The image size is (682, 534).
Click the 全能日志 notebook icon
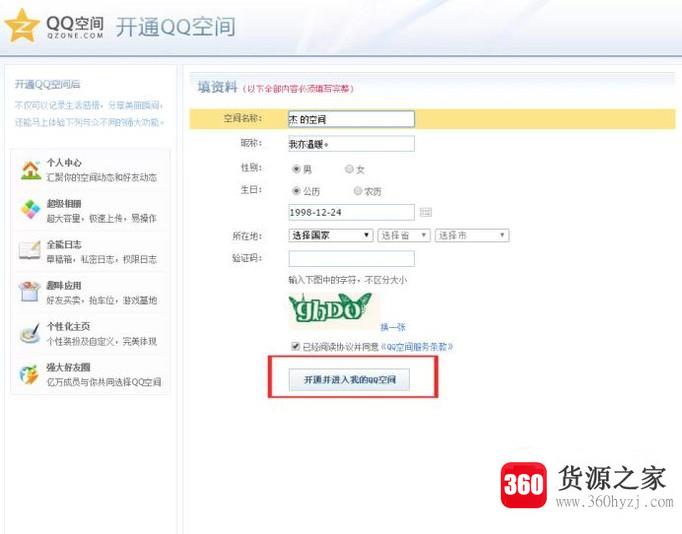click(30, 250)
